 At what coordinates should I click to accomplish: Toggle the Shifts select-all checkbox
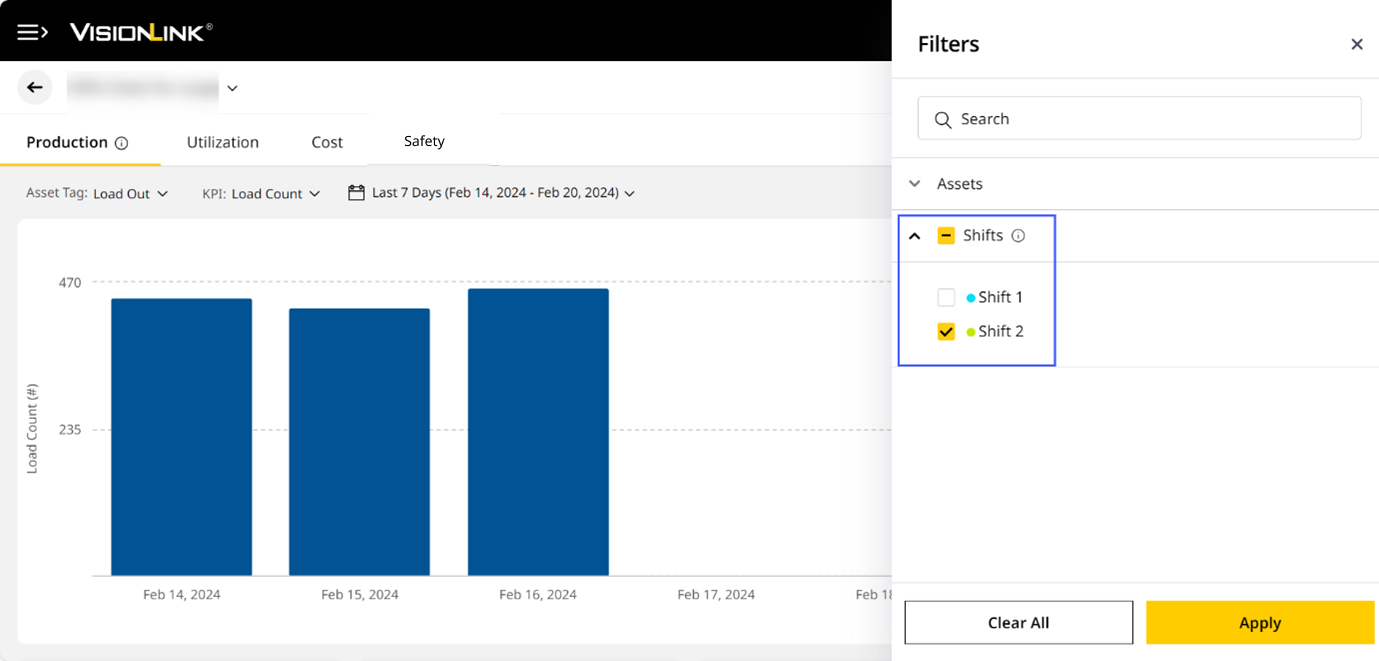click(x=946, y=236)
